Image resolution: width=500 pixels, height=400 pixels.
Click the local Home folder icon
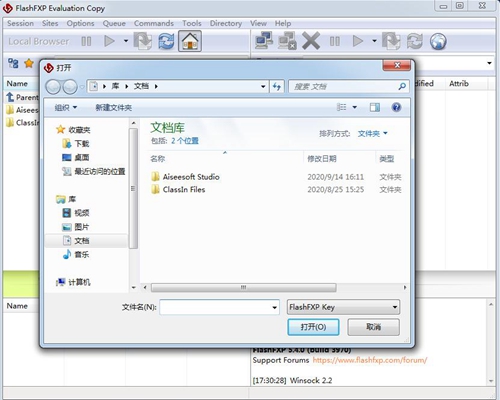pyautogui.click(x=190, y=41)
